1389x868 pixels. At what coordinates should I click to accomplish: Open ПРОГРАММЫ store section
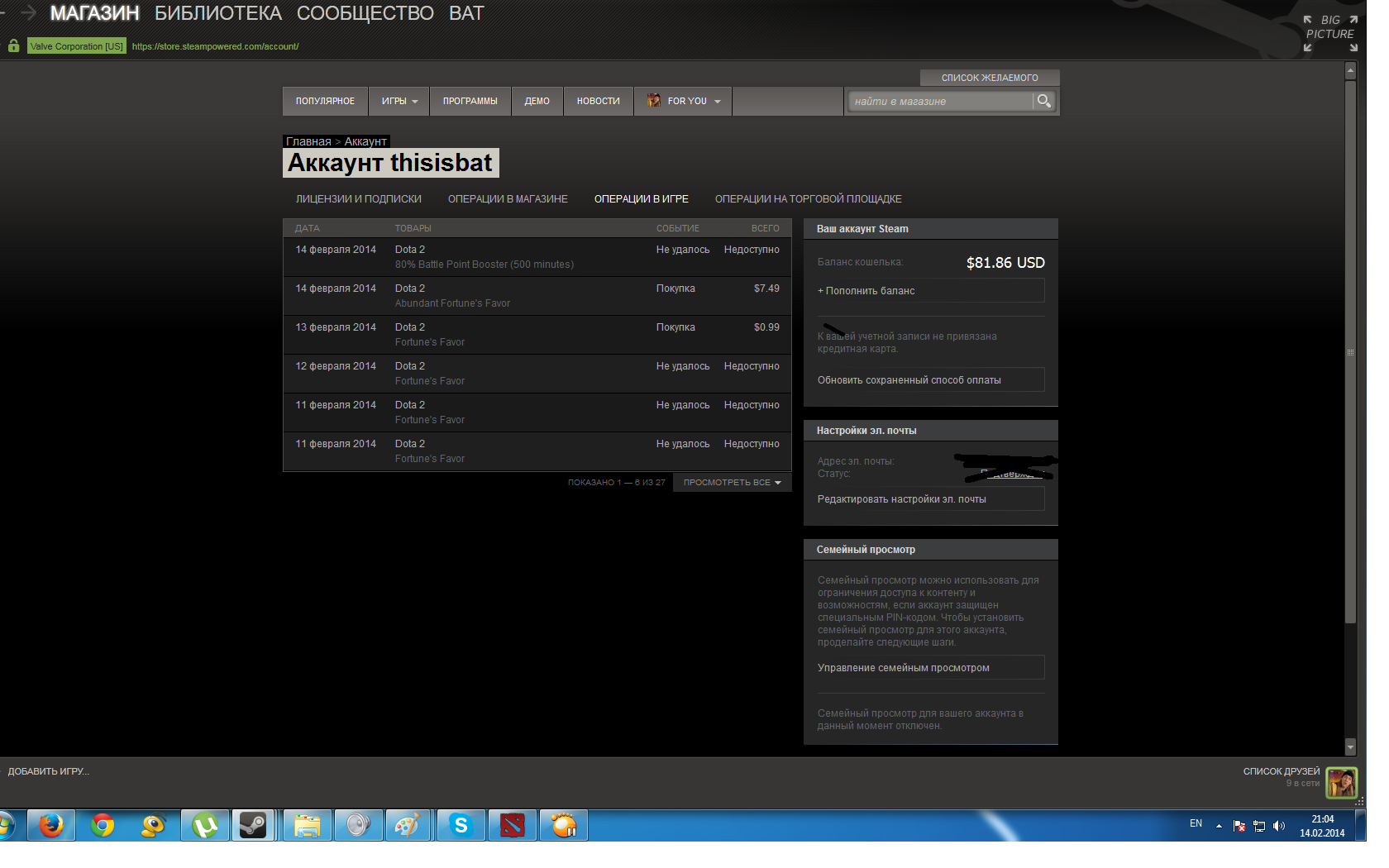click(470, 101)
